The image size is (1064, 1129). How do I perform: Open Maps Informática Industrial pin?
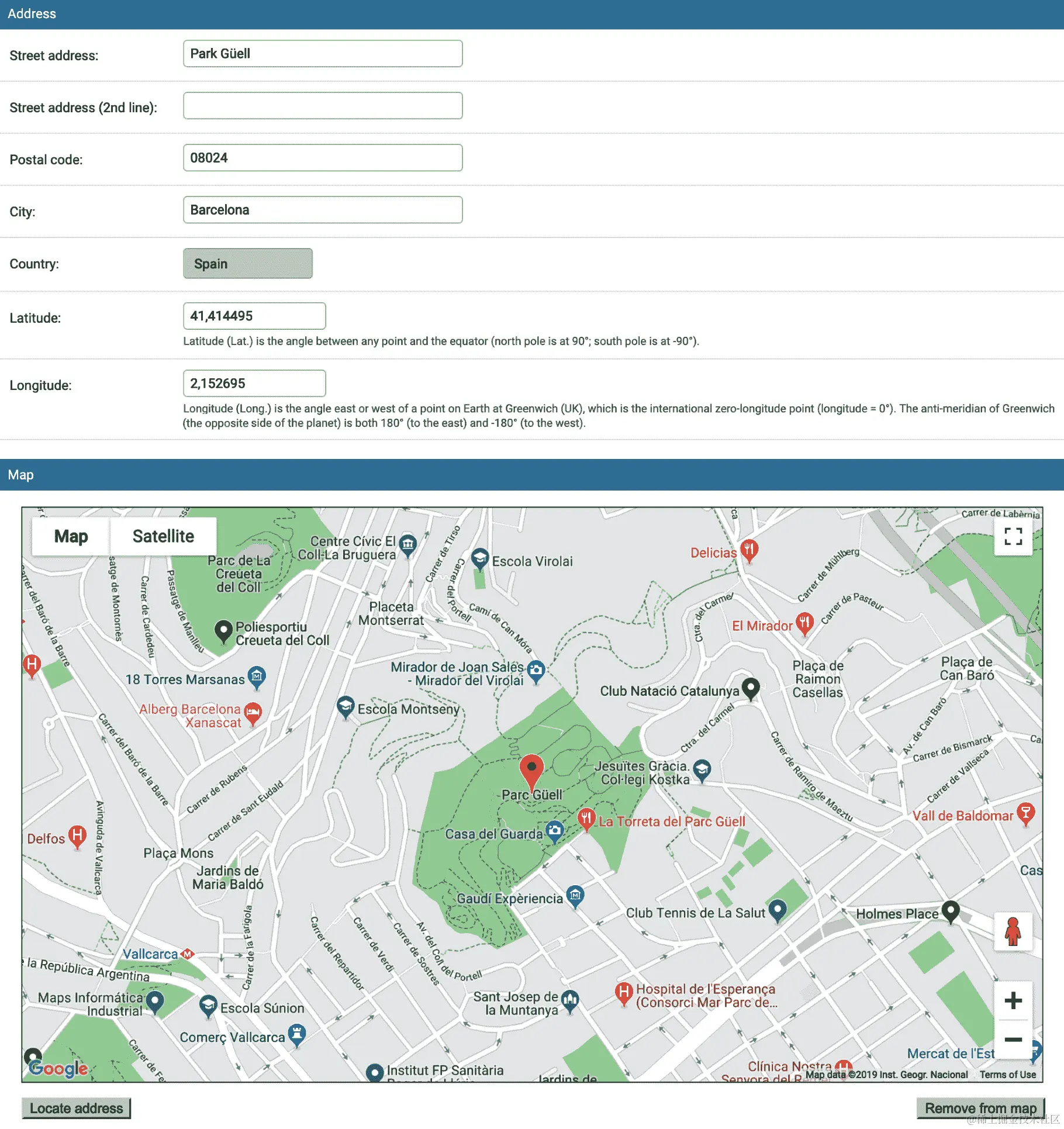(154, 1001)
